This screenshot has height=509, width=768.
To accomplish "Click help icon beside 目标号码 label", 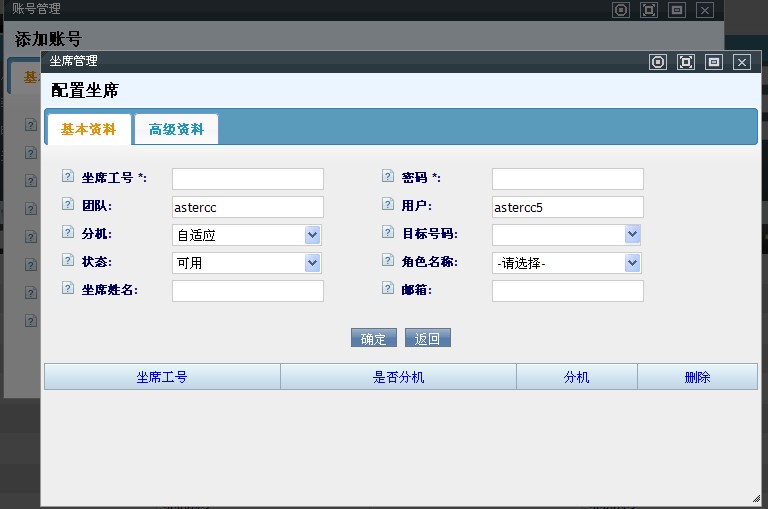I will 388,233.
